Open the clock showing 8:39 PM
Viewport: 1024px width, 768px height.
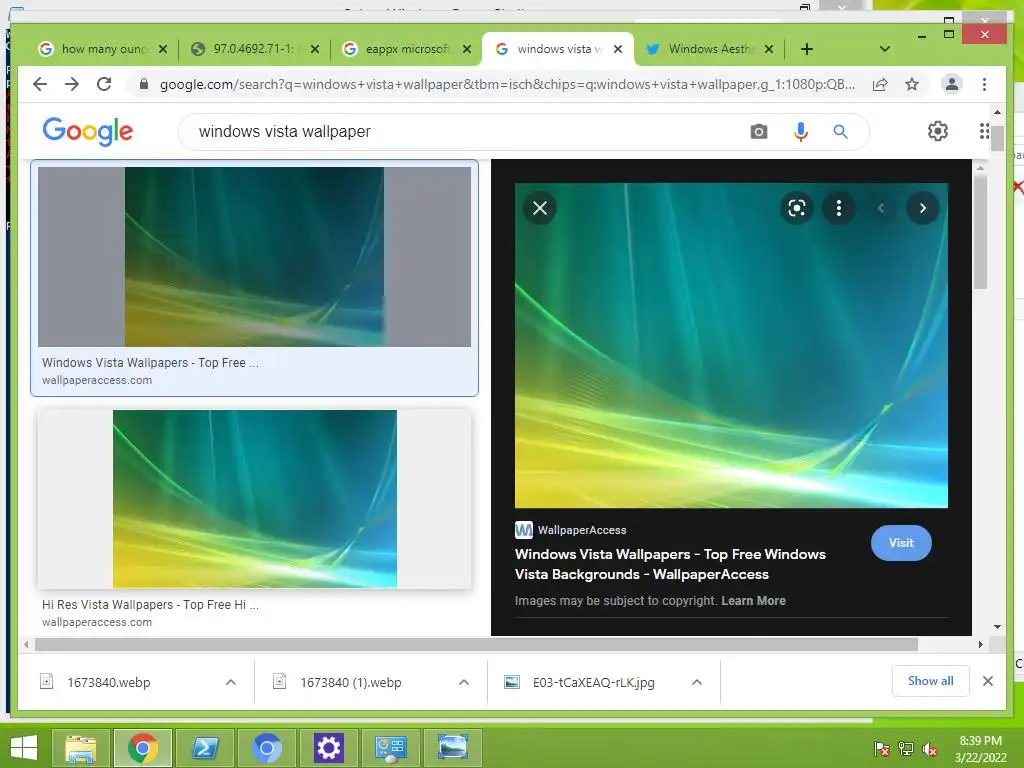[980, 749]
